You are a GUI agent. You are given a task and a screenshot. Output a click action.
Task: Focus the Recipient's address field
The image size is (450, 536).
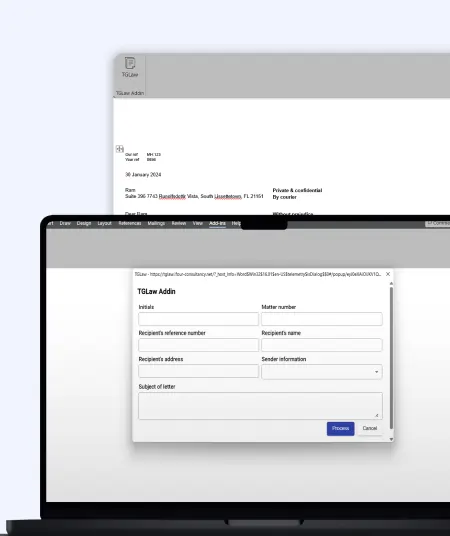click(x=198, y=371)
